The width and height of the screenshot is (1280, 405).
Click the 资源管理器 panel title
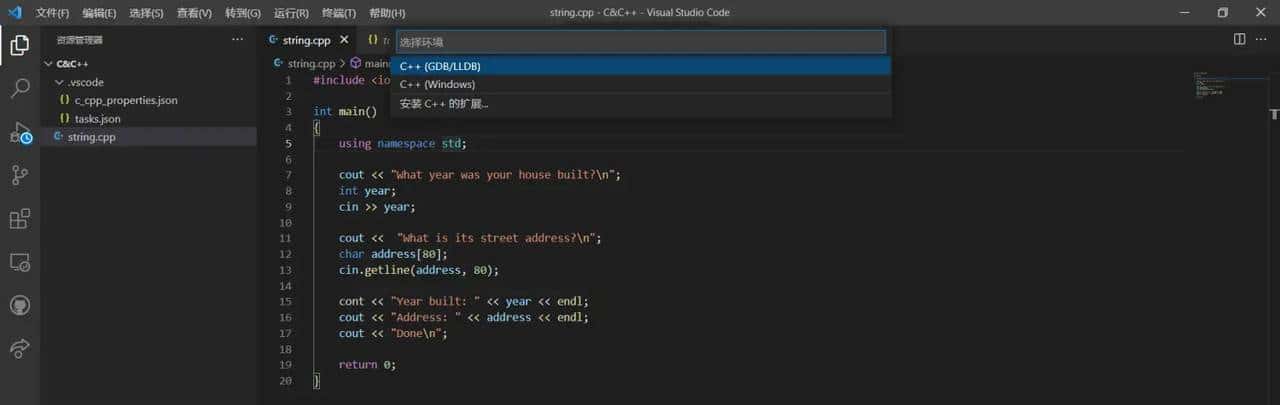pos(79,40)
